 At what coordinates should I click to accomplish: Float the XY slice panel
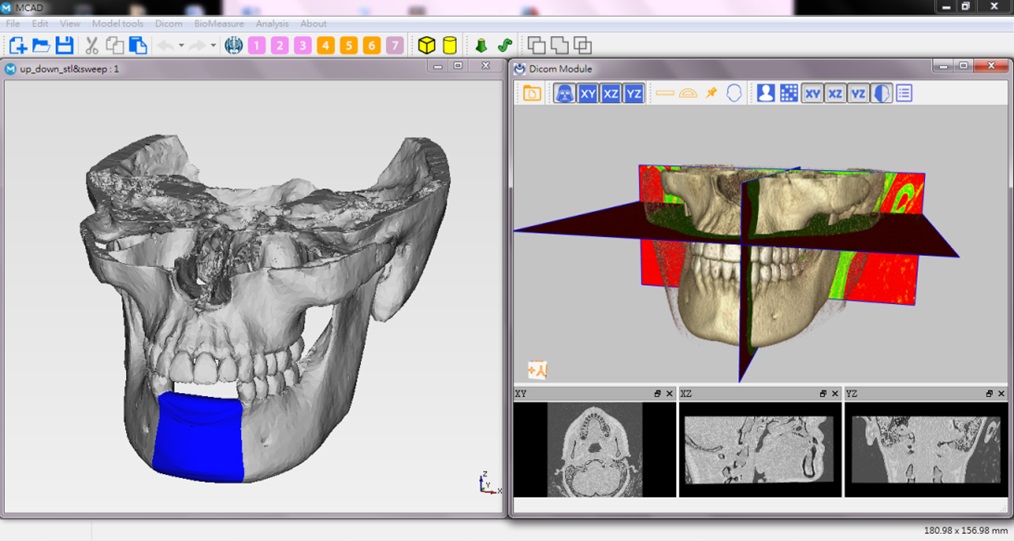click(657, 394)
